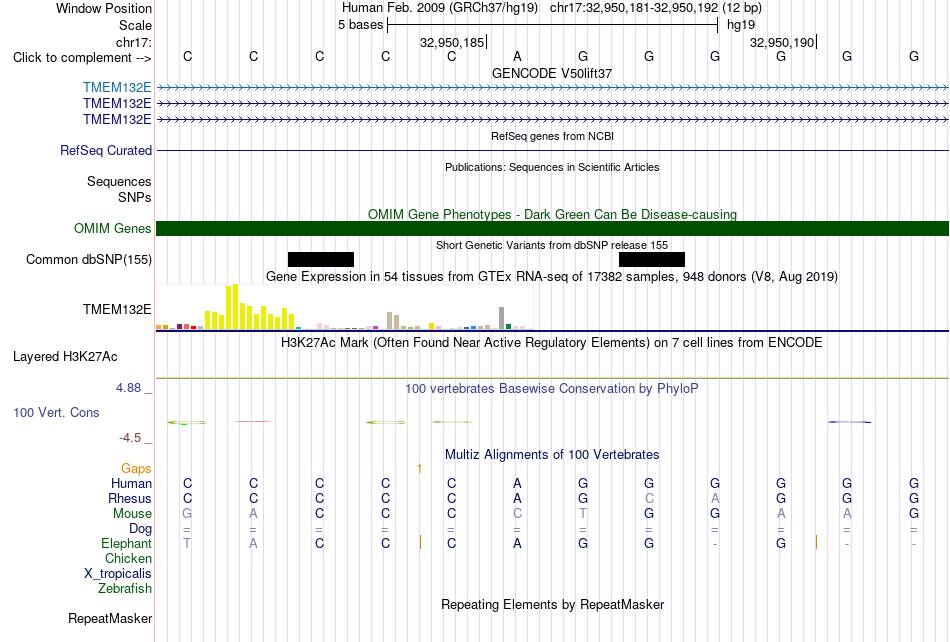Click the -4.5 conservation scale minimum
This screenshot has width=950, height=642.
tap(130, 437)
